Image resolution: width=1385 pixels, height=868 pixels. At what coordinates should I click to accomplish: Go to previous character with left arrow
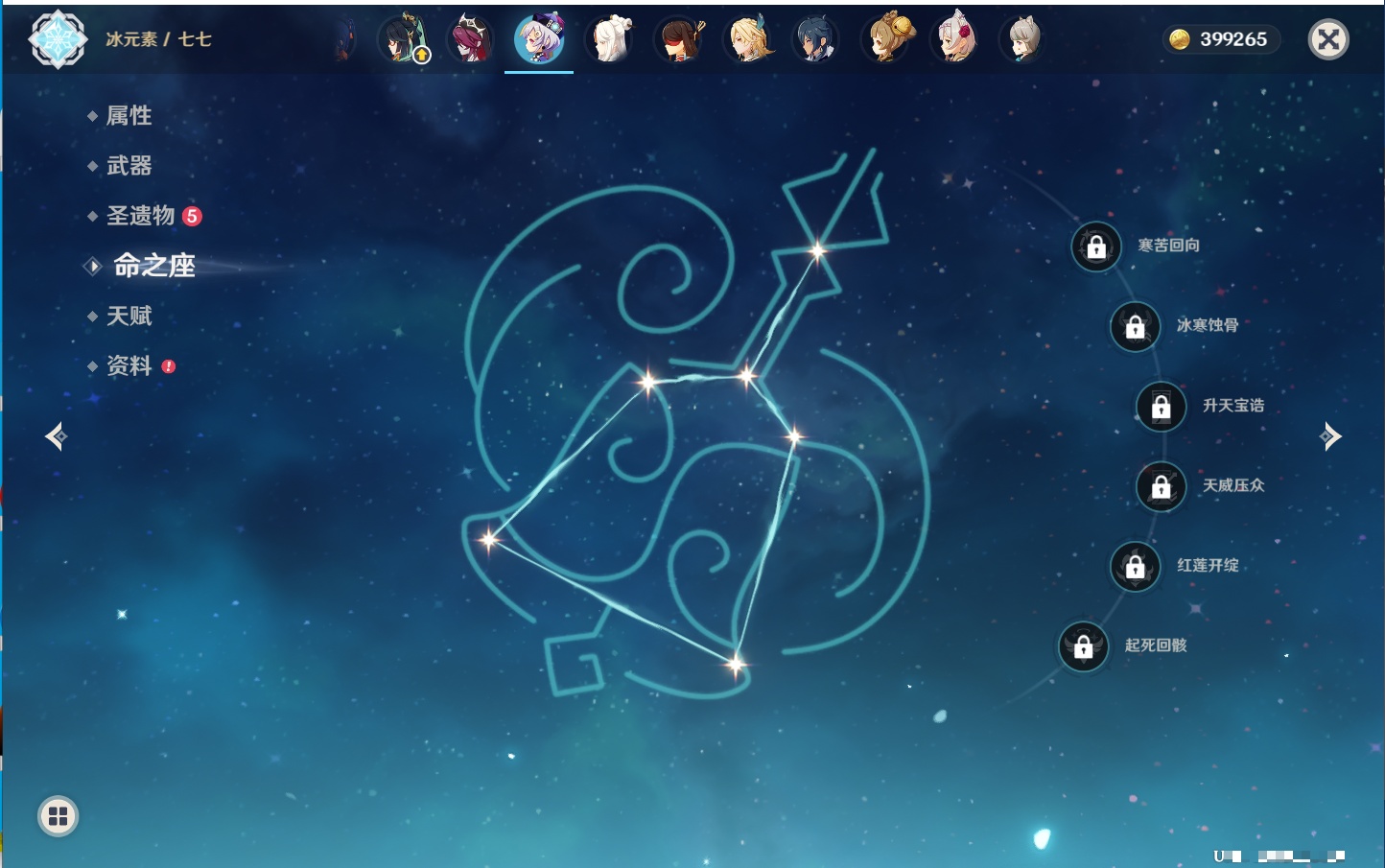56,436
